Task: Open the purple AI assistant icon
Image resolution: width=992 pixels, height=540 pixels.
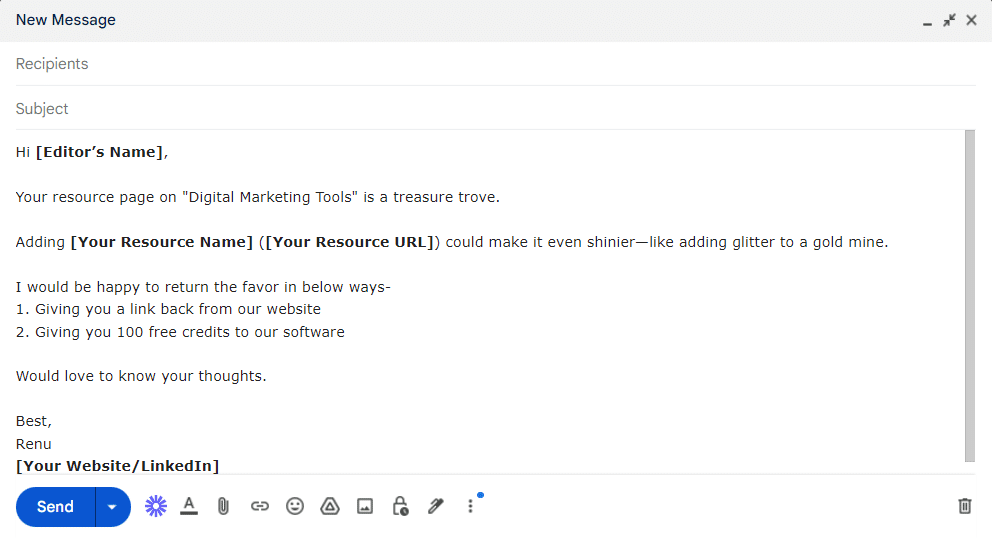Action: click(x=155, y=506)
